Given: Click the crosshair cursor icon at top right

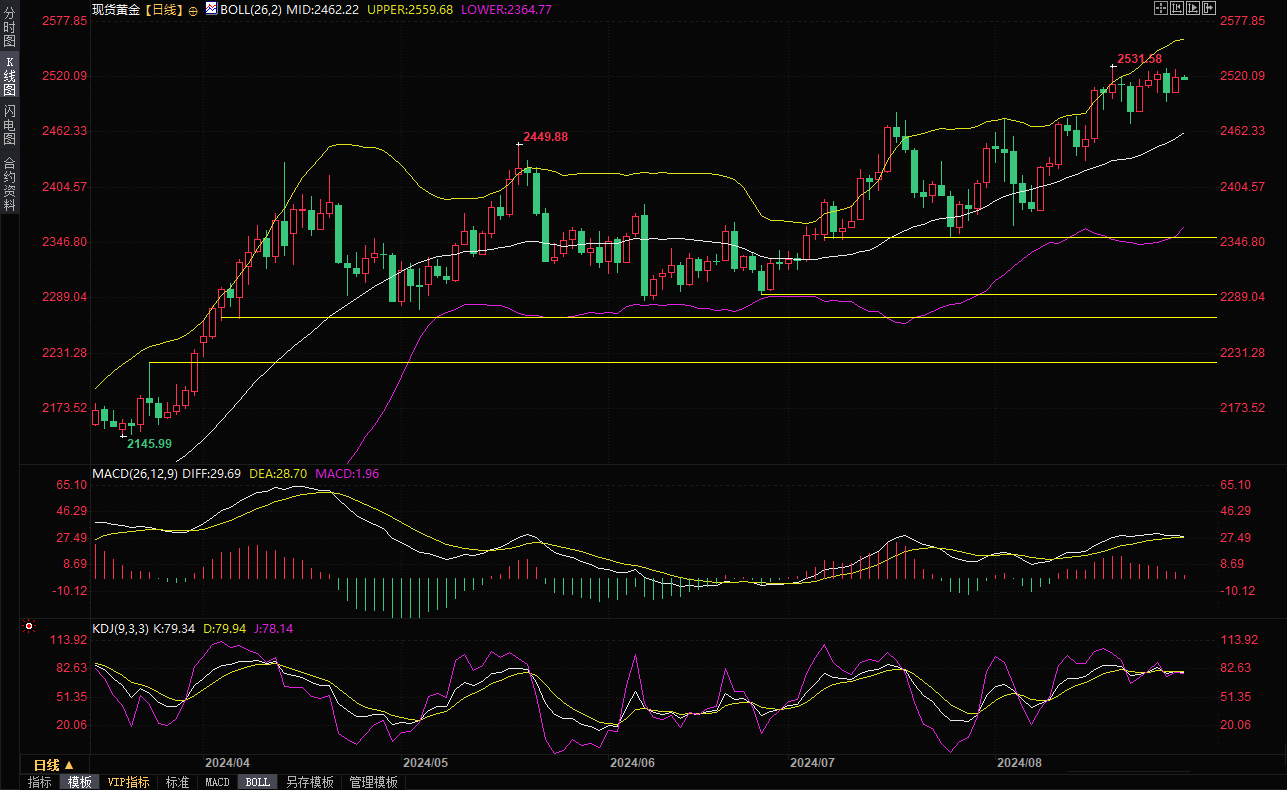Looking at the screenshot, I should click(x=1161, y=8).
